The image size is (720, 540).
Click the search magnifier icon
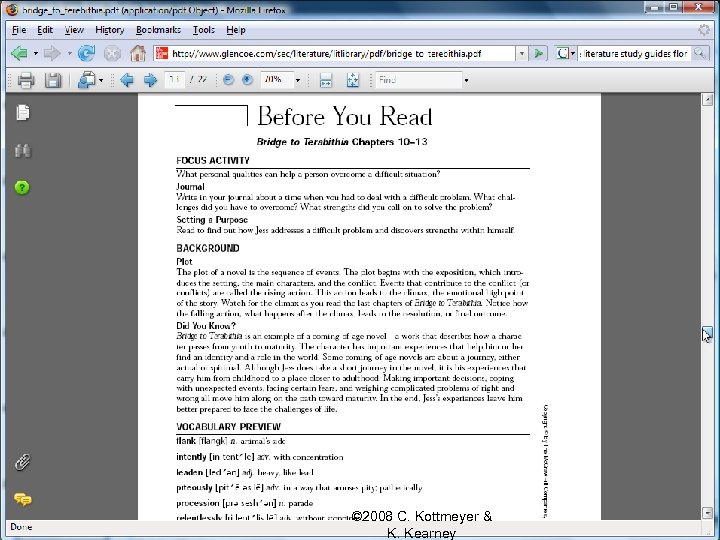tap(699, 53)
